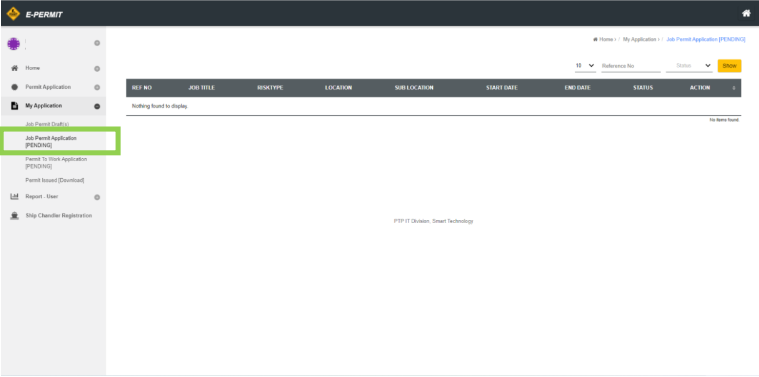Go to Home breadcrumb link
759x377 pixels.
(605, 40)
